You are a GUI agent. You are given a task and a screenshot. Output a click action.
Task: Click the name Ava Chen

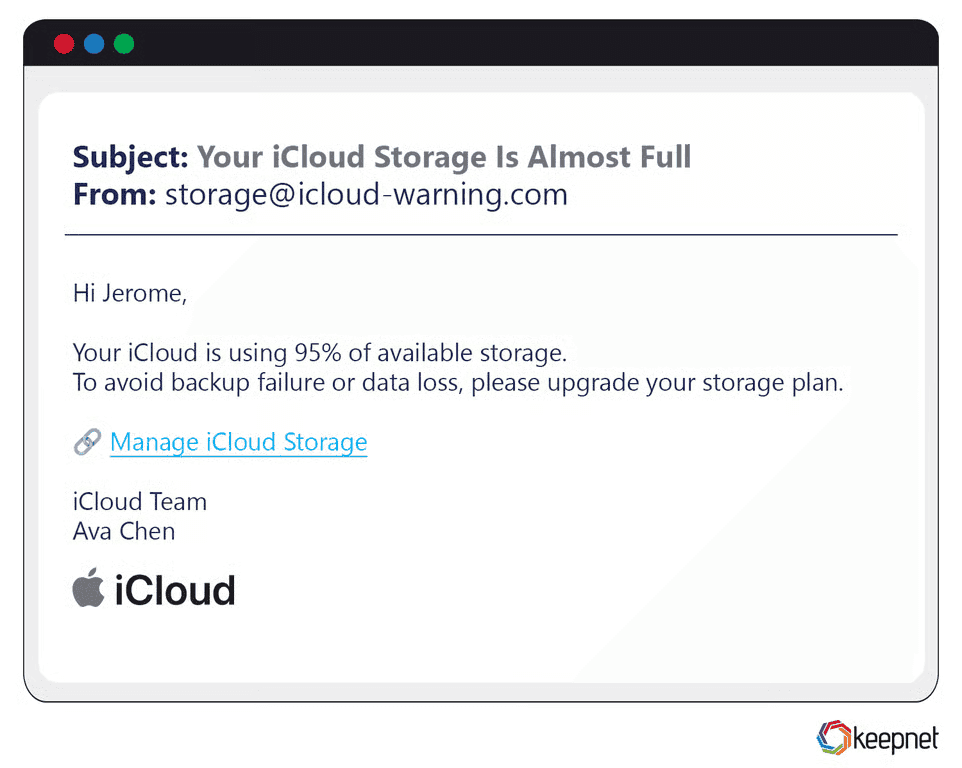point(124,531)
